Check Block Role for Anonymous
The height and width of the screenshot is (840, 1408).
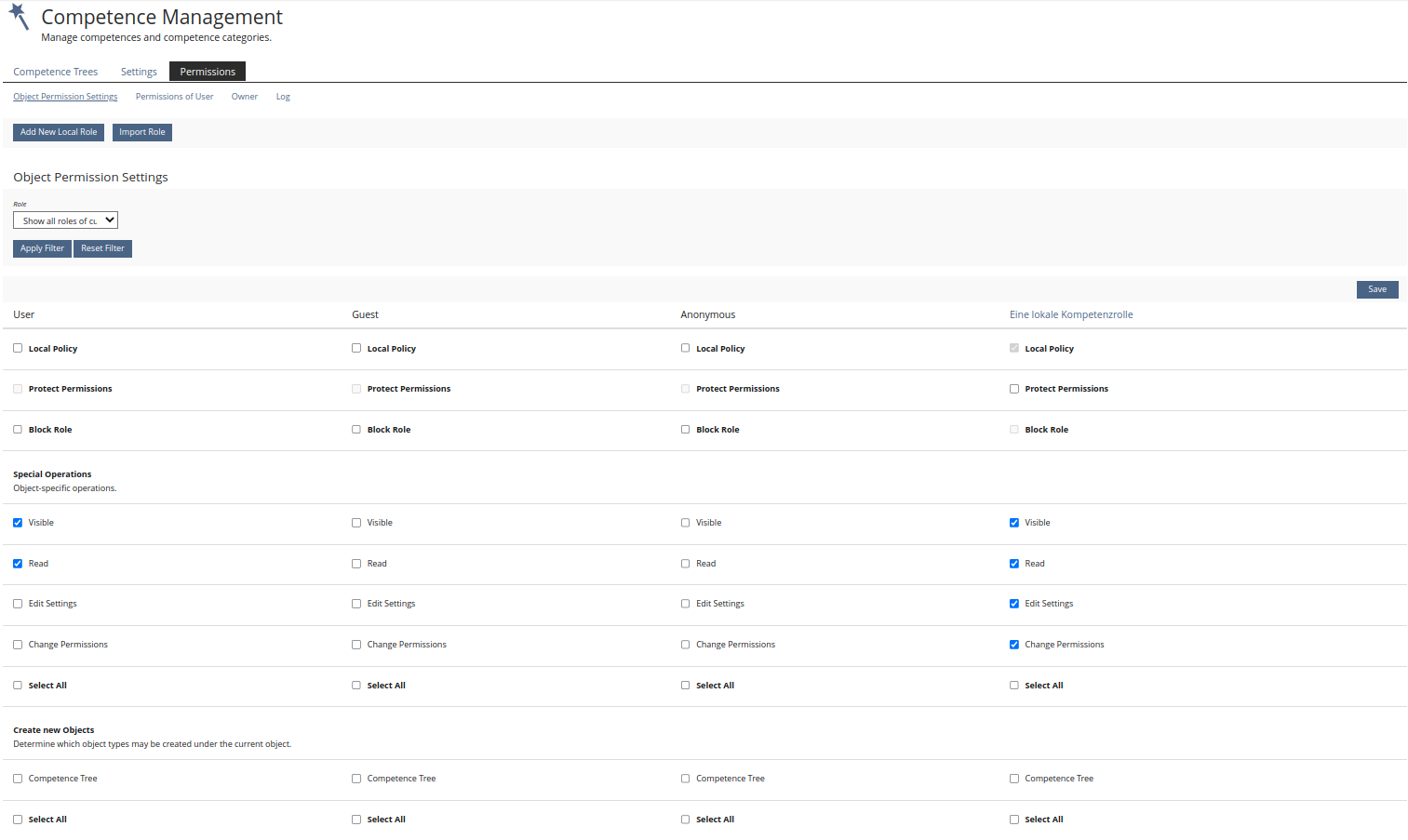686,430
